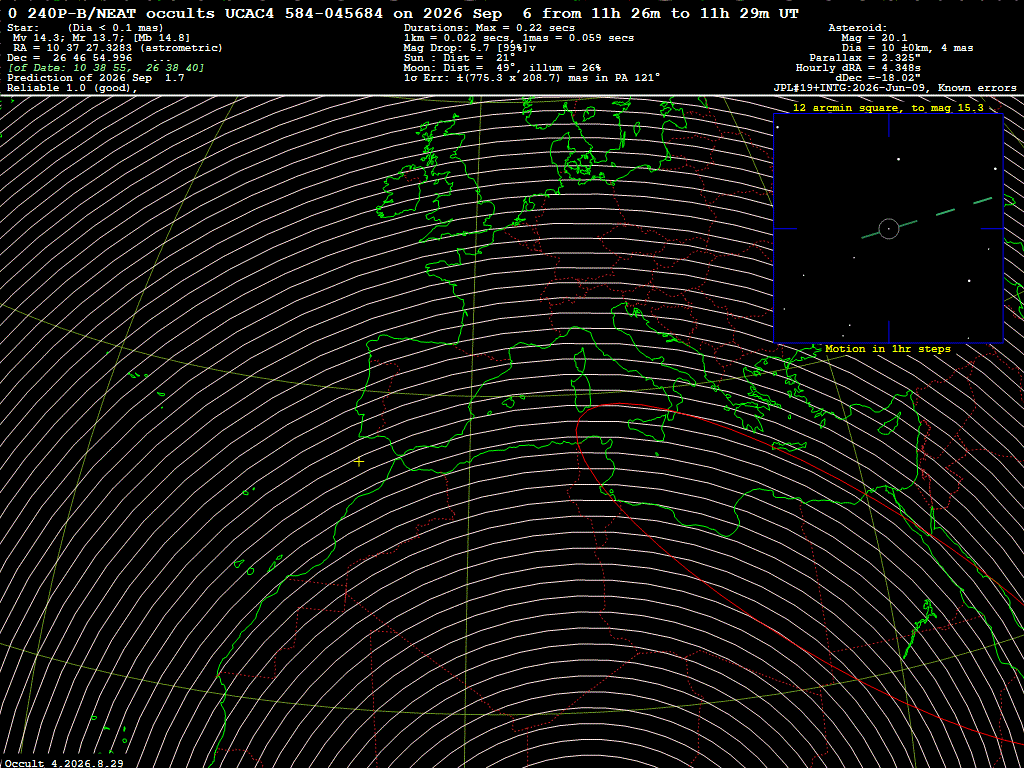Click the JPL#19 orbit source text
This screenshot has width=1024, height=768.
tap(894, 88)
